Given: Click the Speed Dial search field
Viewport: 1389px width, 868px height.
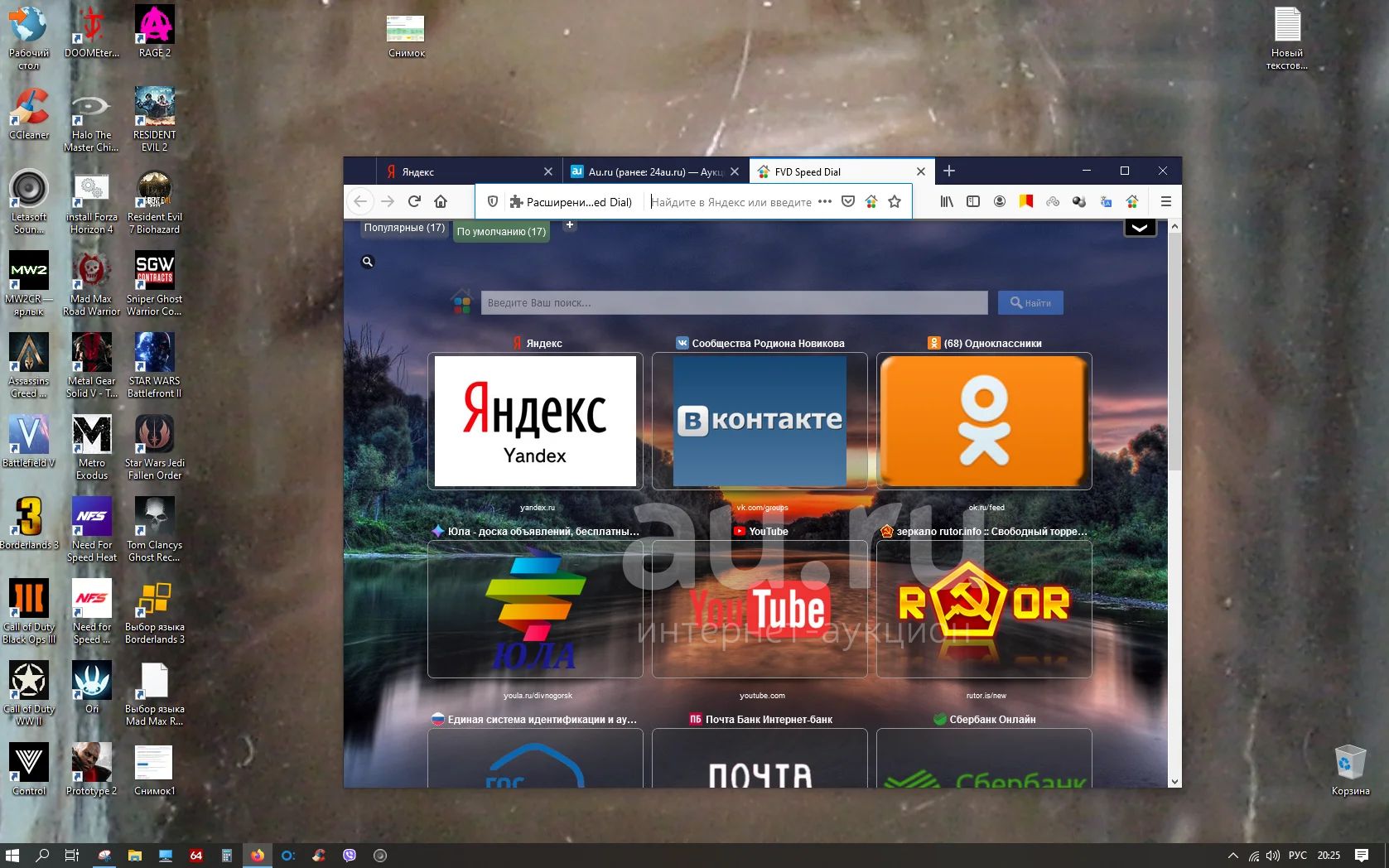Looking at the screenshot, I should coord(734,302).
